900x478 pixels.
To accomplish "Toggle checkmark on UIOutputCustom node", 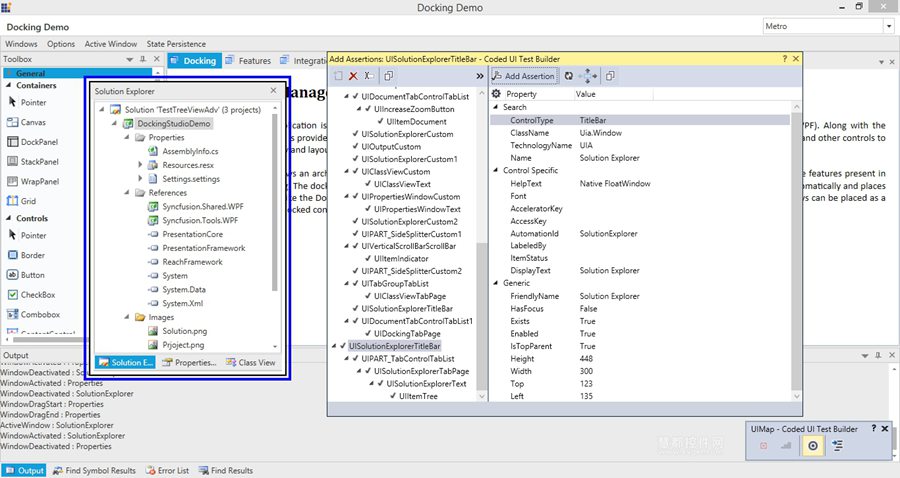I will click(356, 146).
